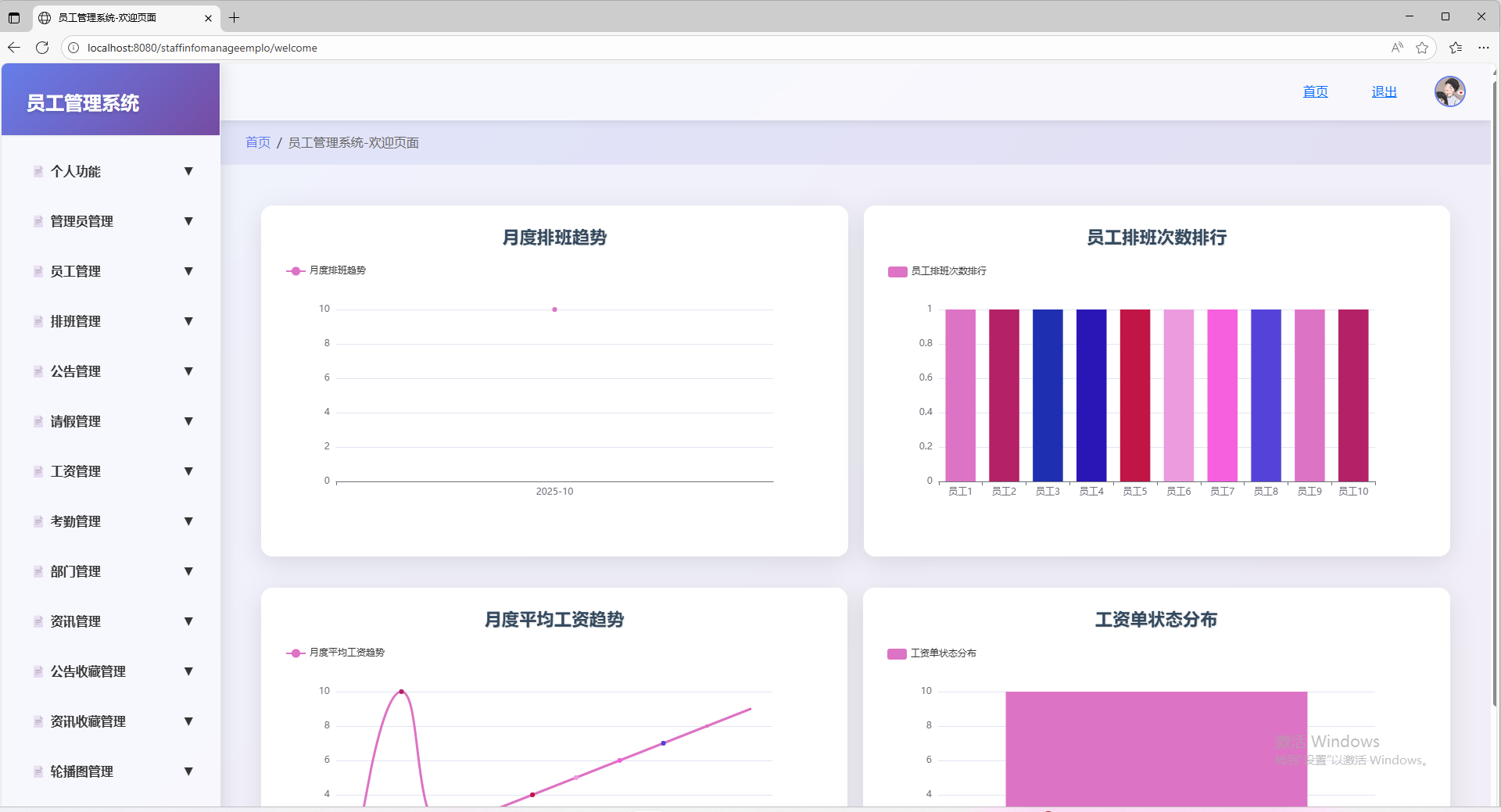Click the document icon beside 资讯收藏管理
Screen dimensions: 1501x812
coord(38,722)
